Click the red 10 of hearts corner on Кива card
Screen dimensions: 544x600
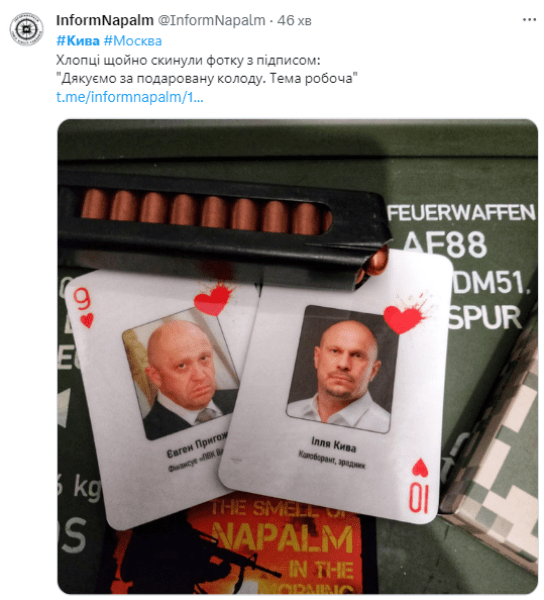coord(419,485)
